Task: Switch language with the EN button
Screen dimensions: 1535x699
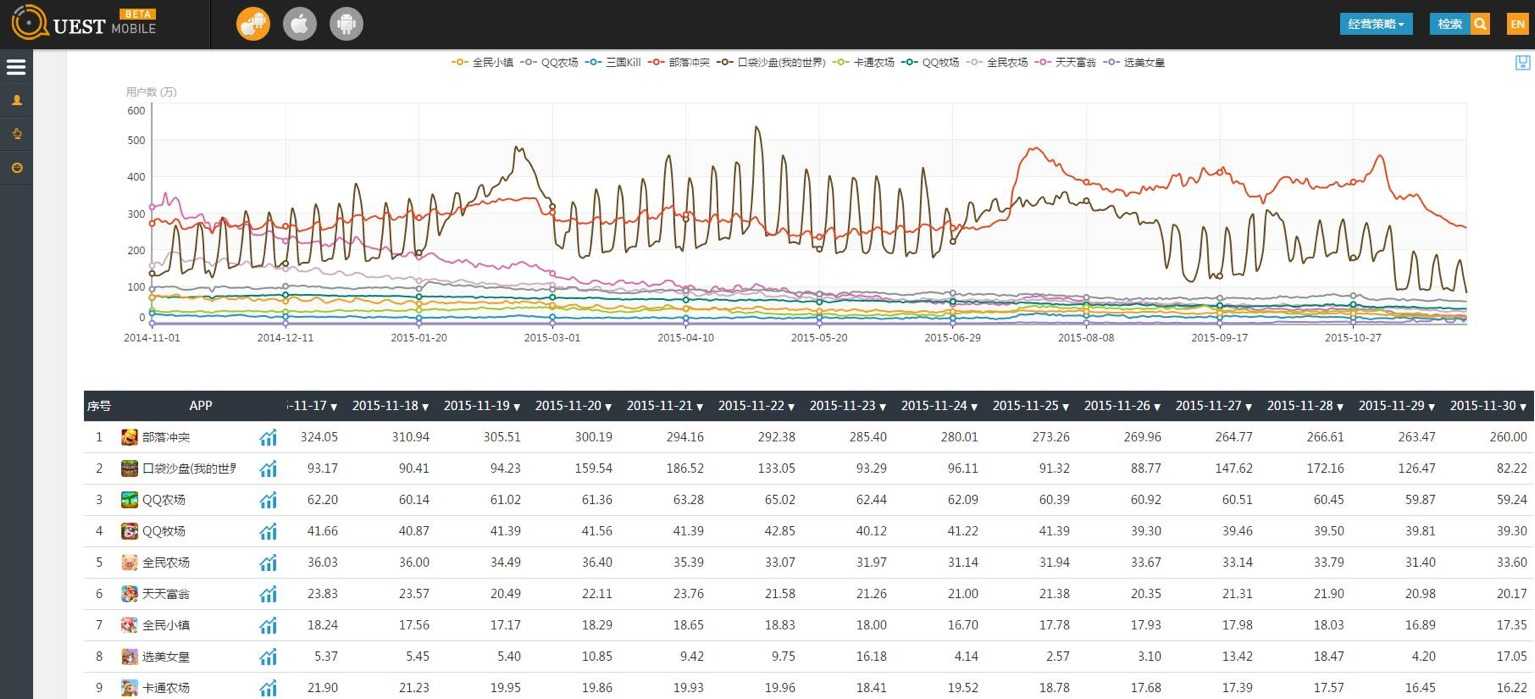Action: (1517, 24)
